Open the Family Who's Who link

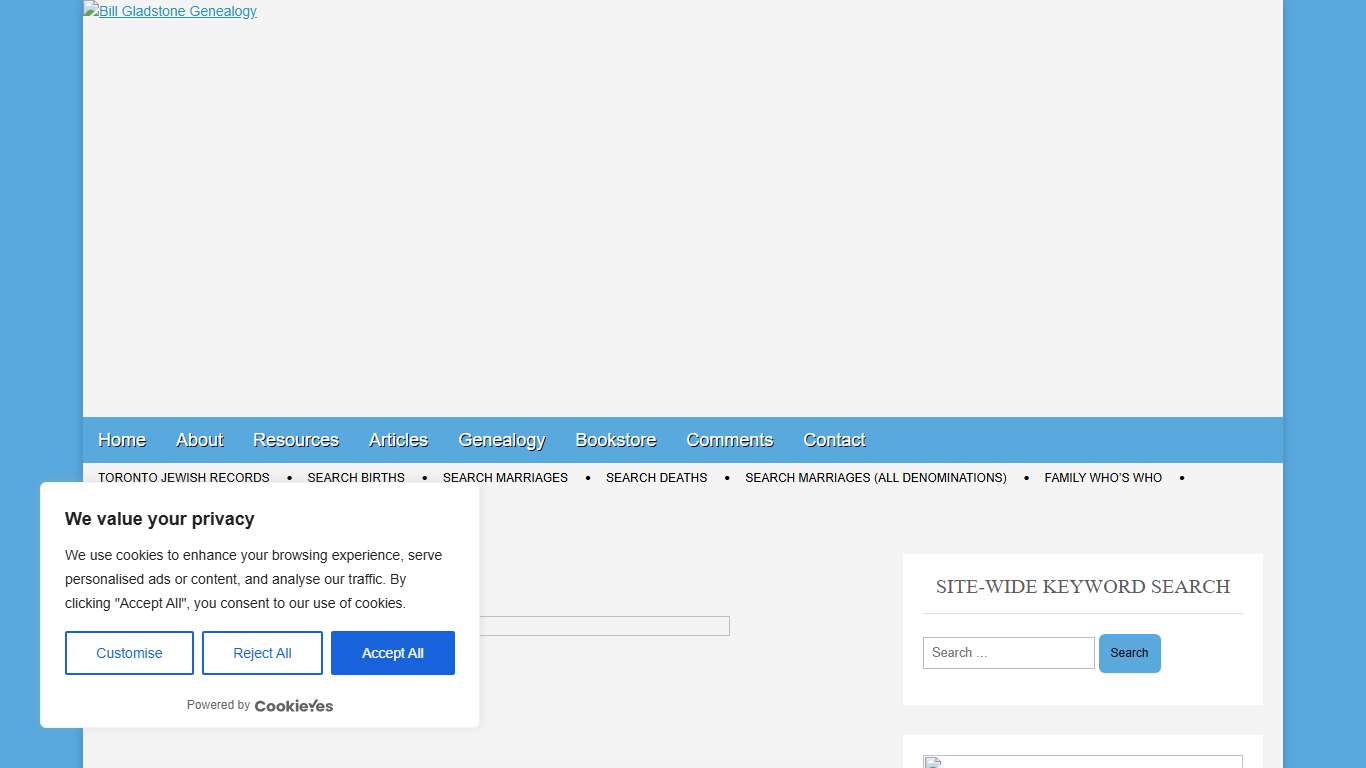tap(1103, 478)
